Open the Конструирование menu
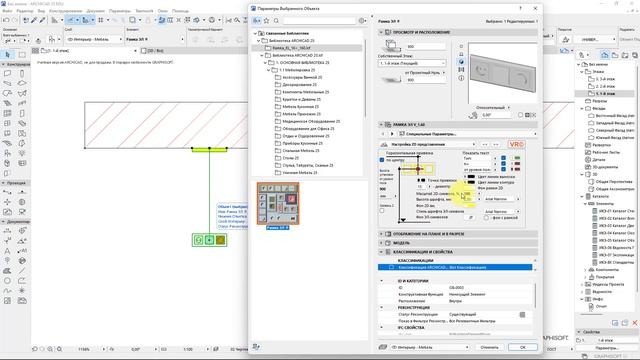The height and width of the screenshot is (360, 640). 65,11
